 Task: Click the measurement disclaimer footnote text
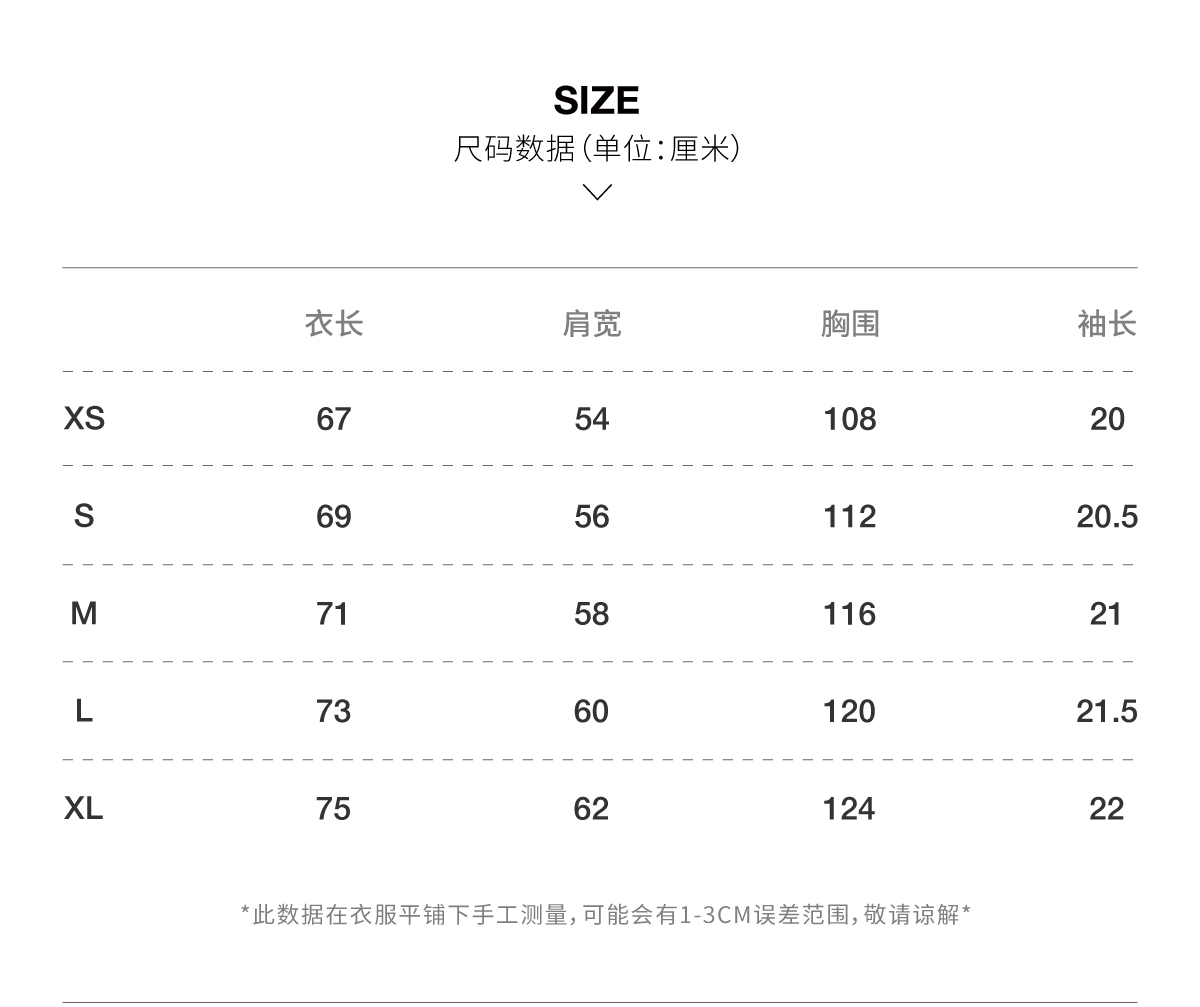click(606, 914)
